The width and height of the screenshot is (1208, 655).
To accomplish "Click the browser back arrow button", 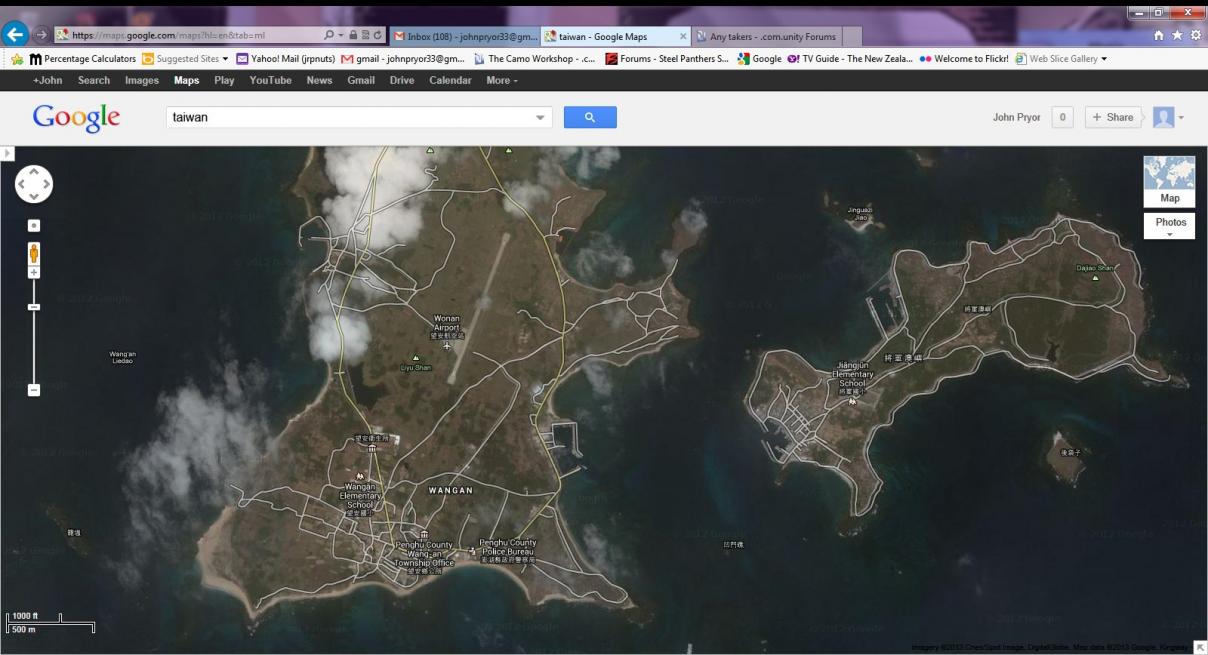I will [x=15, y=36].
